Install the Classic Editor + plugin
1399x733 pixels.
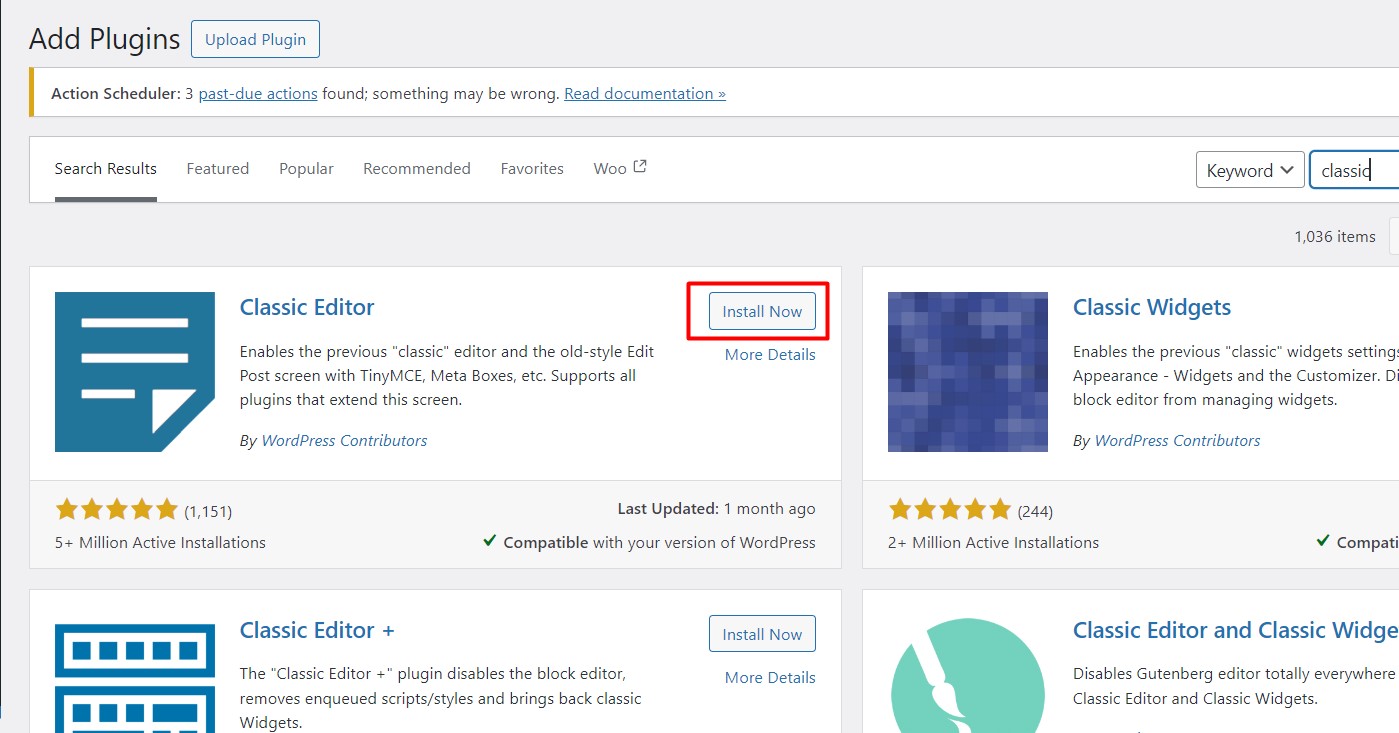(x=762, y=634)
